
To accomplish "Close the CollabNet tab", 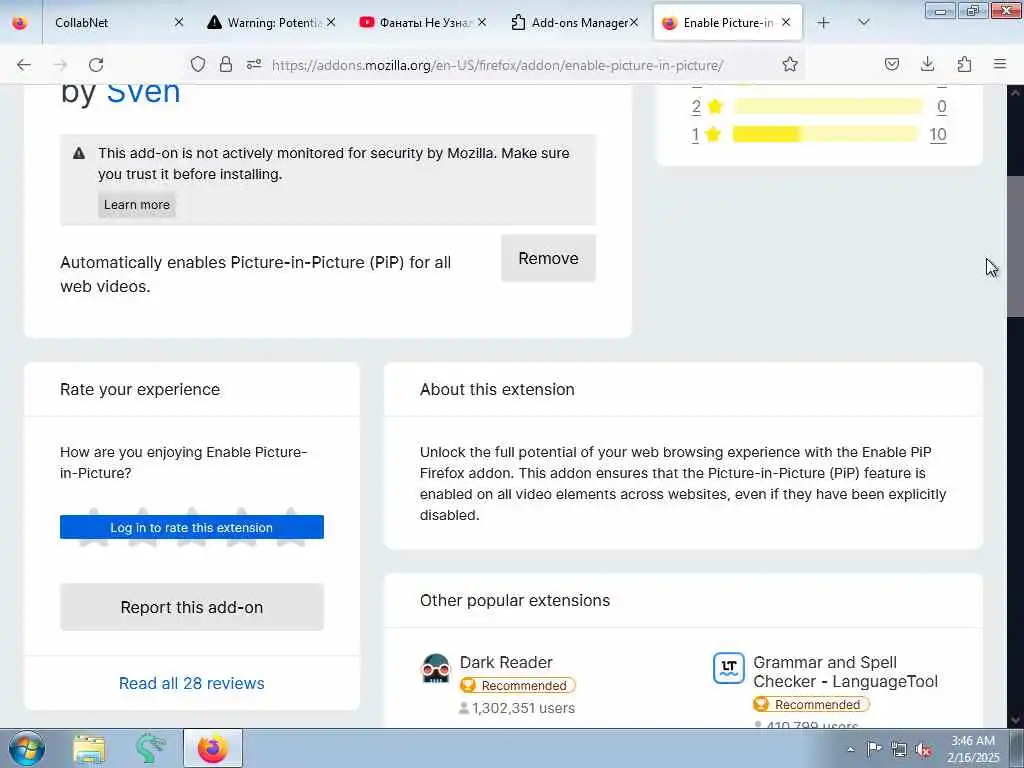I will [x=179, y=22].
